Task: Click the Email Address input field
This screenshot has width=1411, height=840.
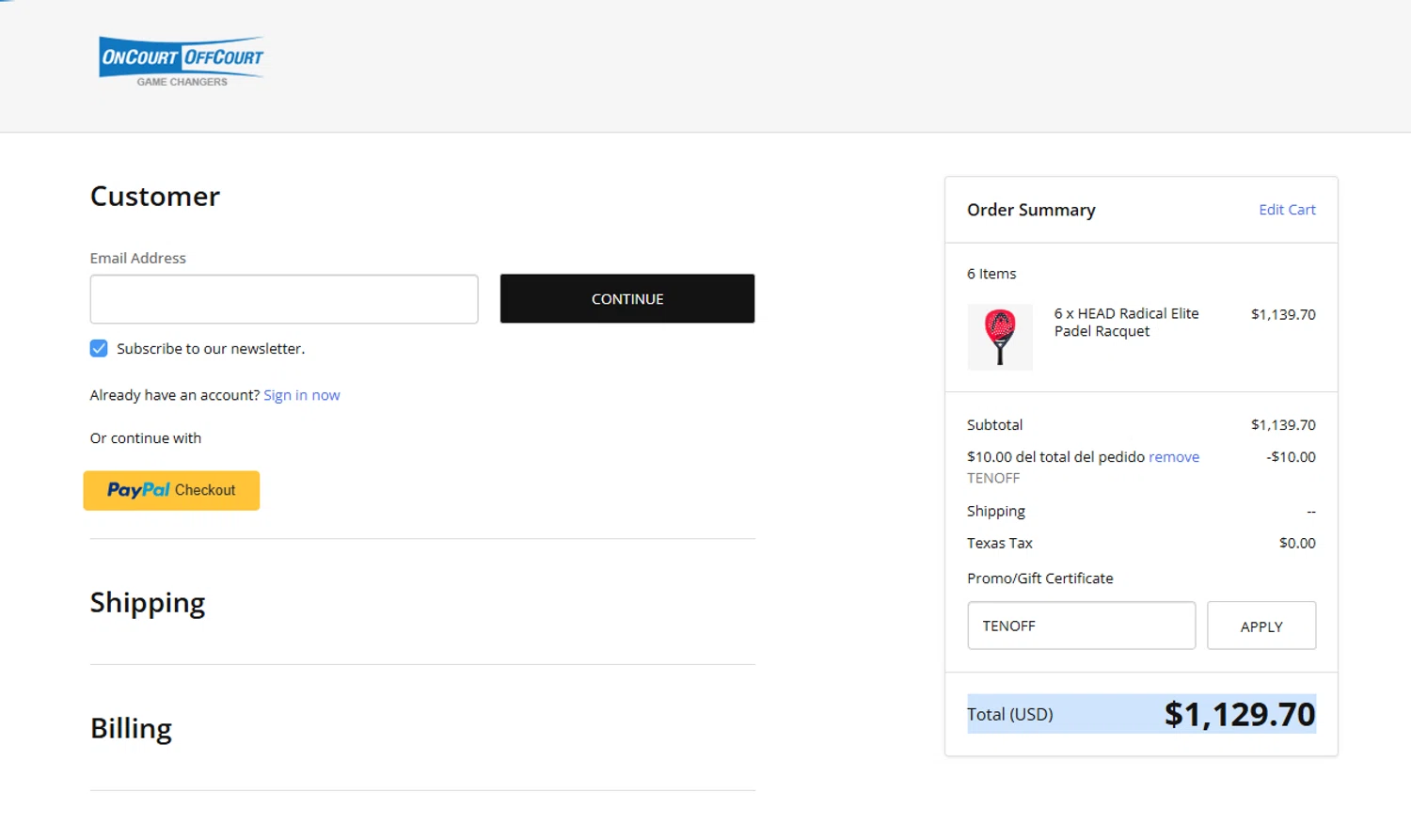Action: point(284,299)
